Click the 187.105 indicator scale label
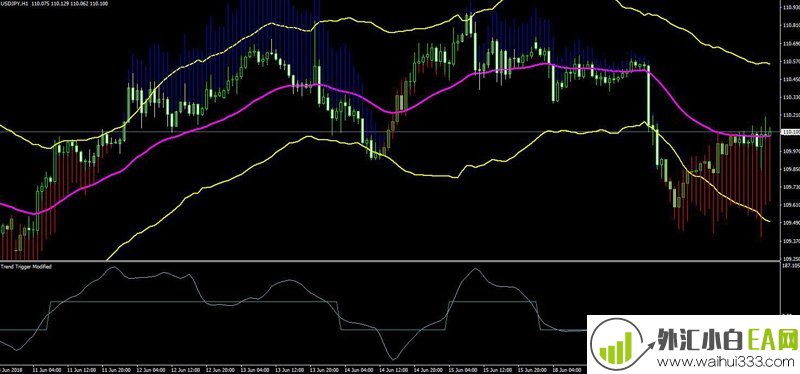This screenshot has height=374, width=800. tap(790, 266)
